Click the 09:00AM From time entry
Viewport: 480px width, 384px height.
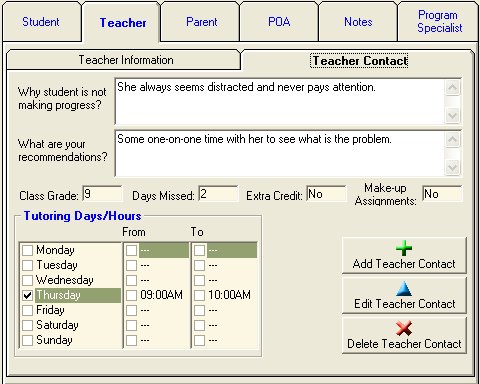[161, 295]
